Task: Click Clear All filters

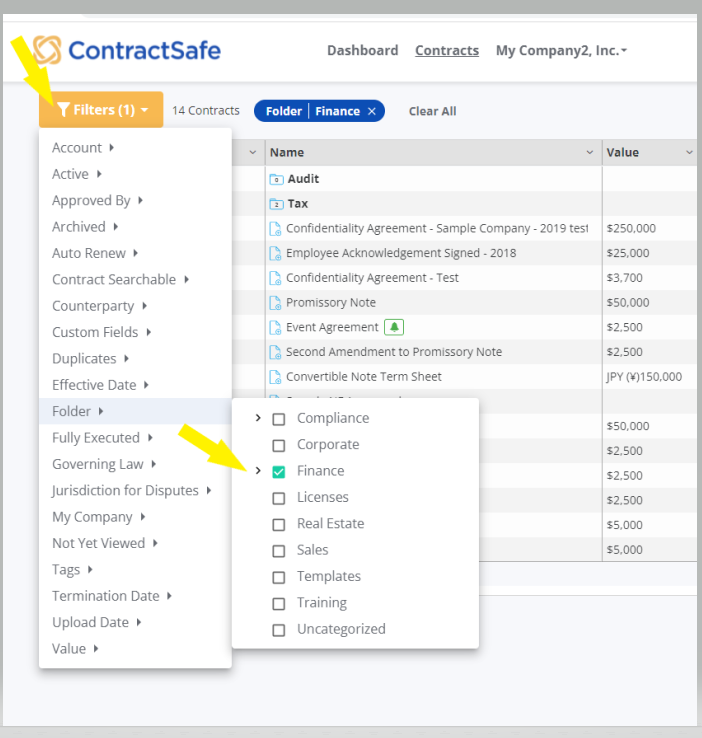Action: (432, 112)
